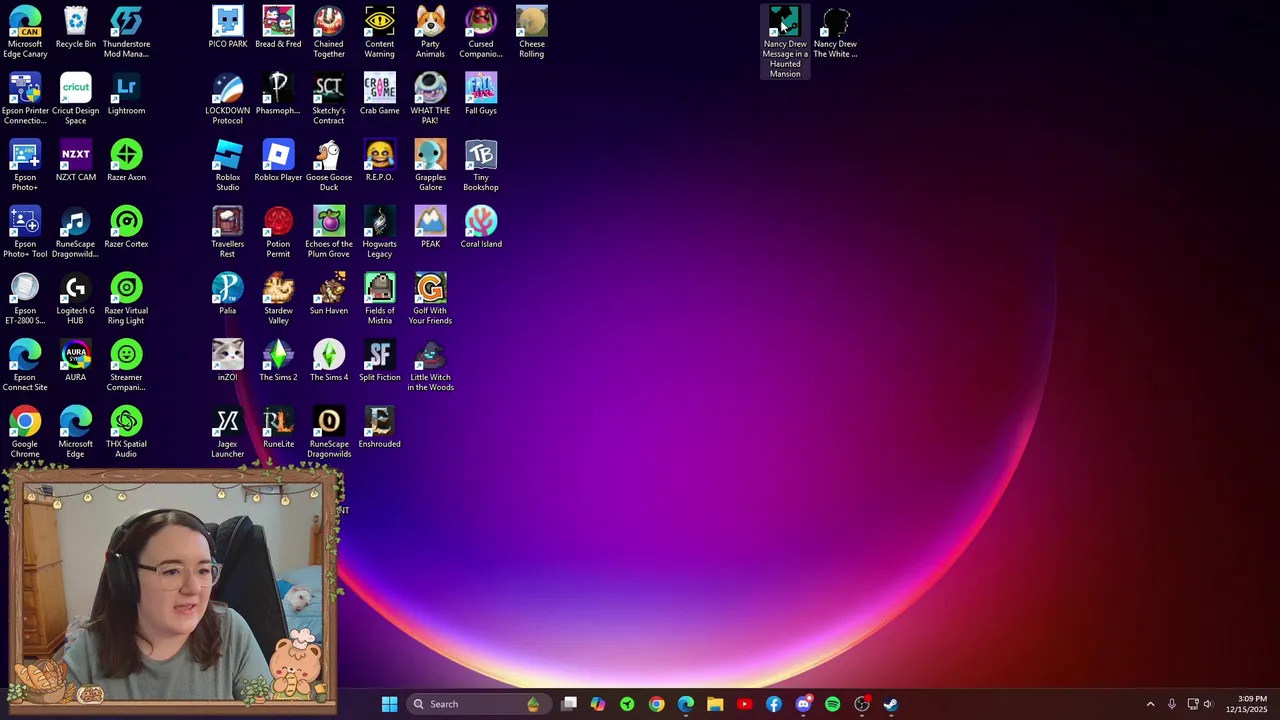
Task: Click the taskbar Search box
Action: pyautogui.click(x=477, y=704)
